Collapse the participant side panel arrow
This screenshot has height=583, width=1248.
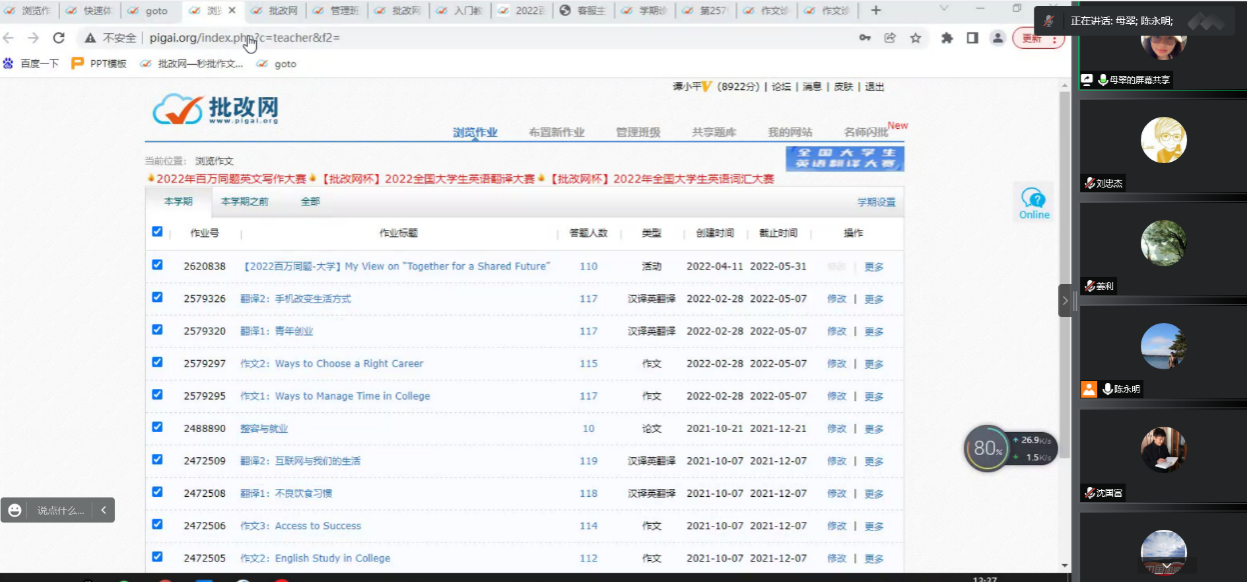pos(1065,300)
